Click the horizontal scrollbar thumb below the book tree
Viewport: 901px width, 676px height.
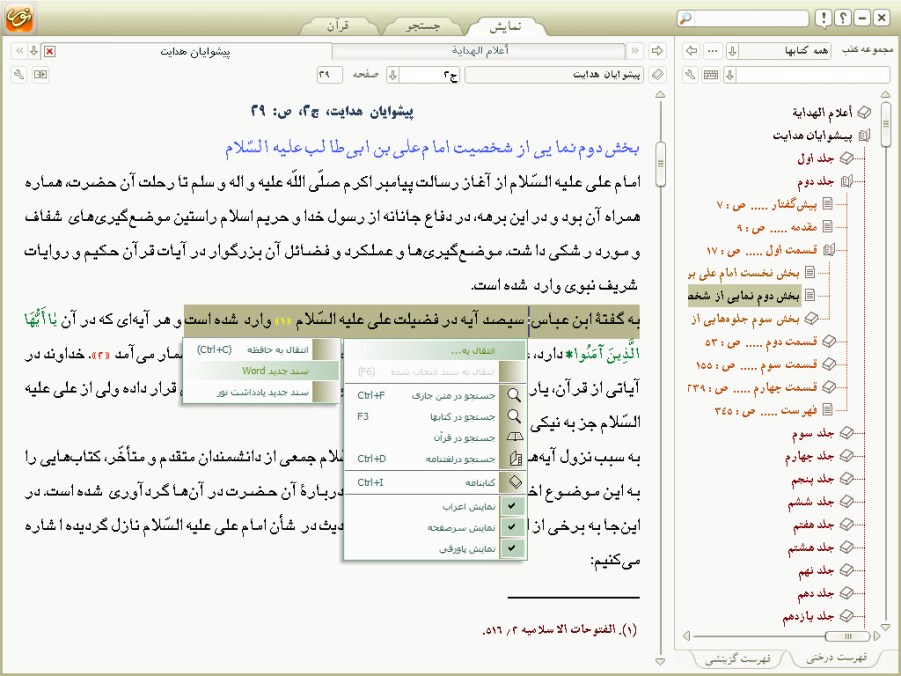(x=848, y=636)
